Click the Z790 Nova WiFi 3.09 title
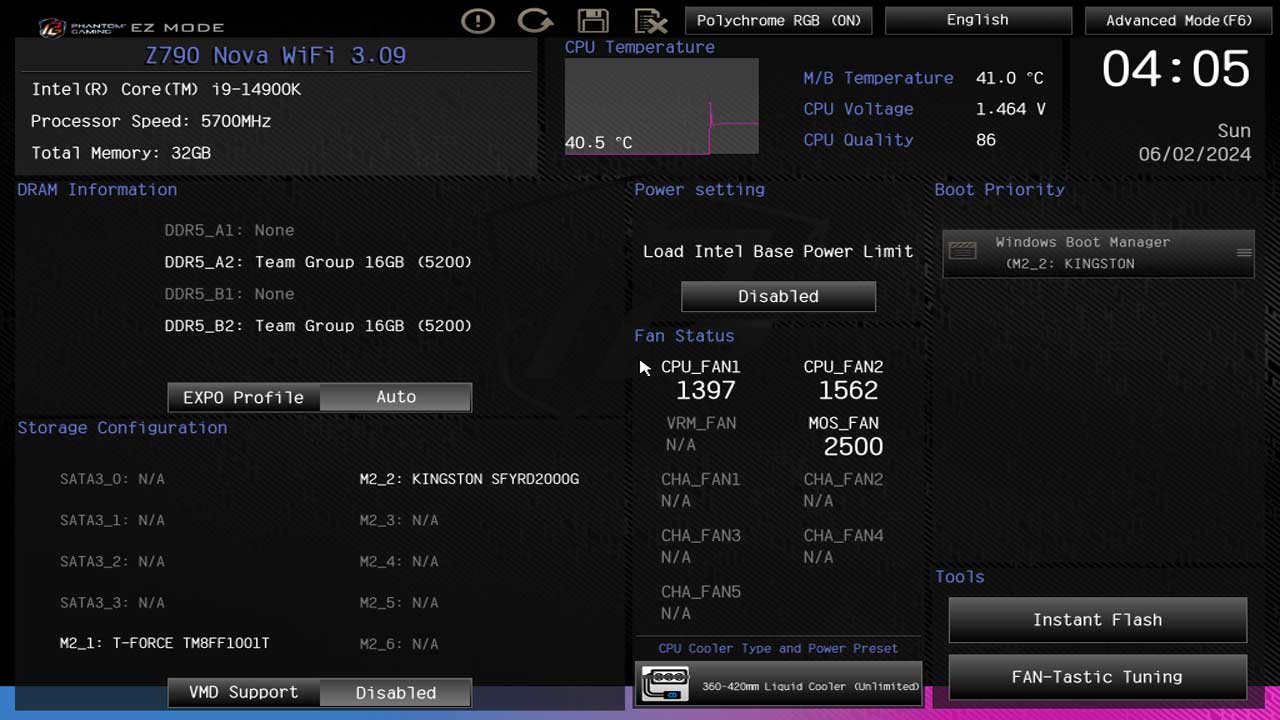 (x=275, y=55)
